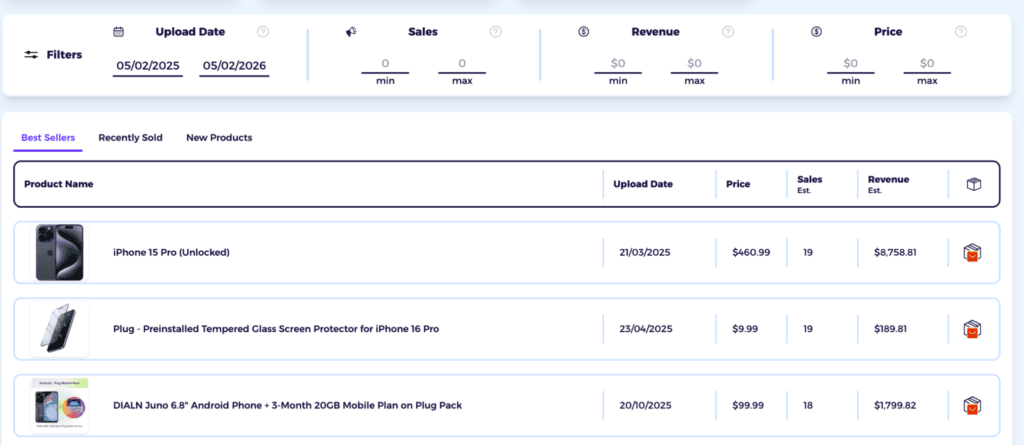Click the upload date 20/10/2025

(645, 406)
